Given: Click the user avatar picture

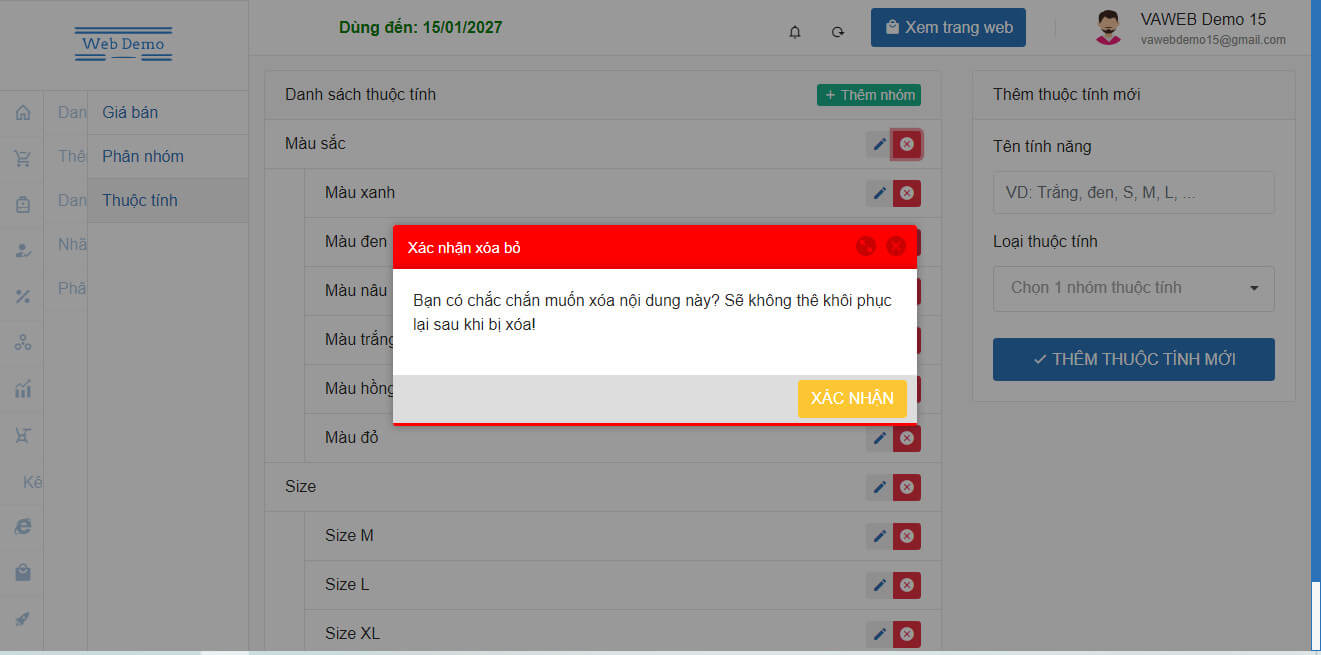Looking at the screenshot, I should (1108, 28).
